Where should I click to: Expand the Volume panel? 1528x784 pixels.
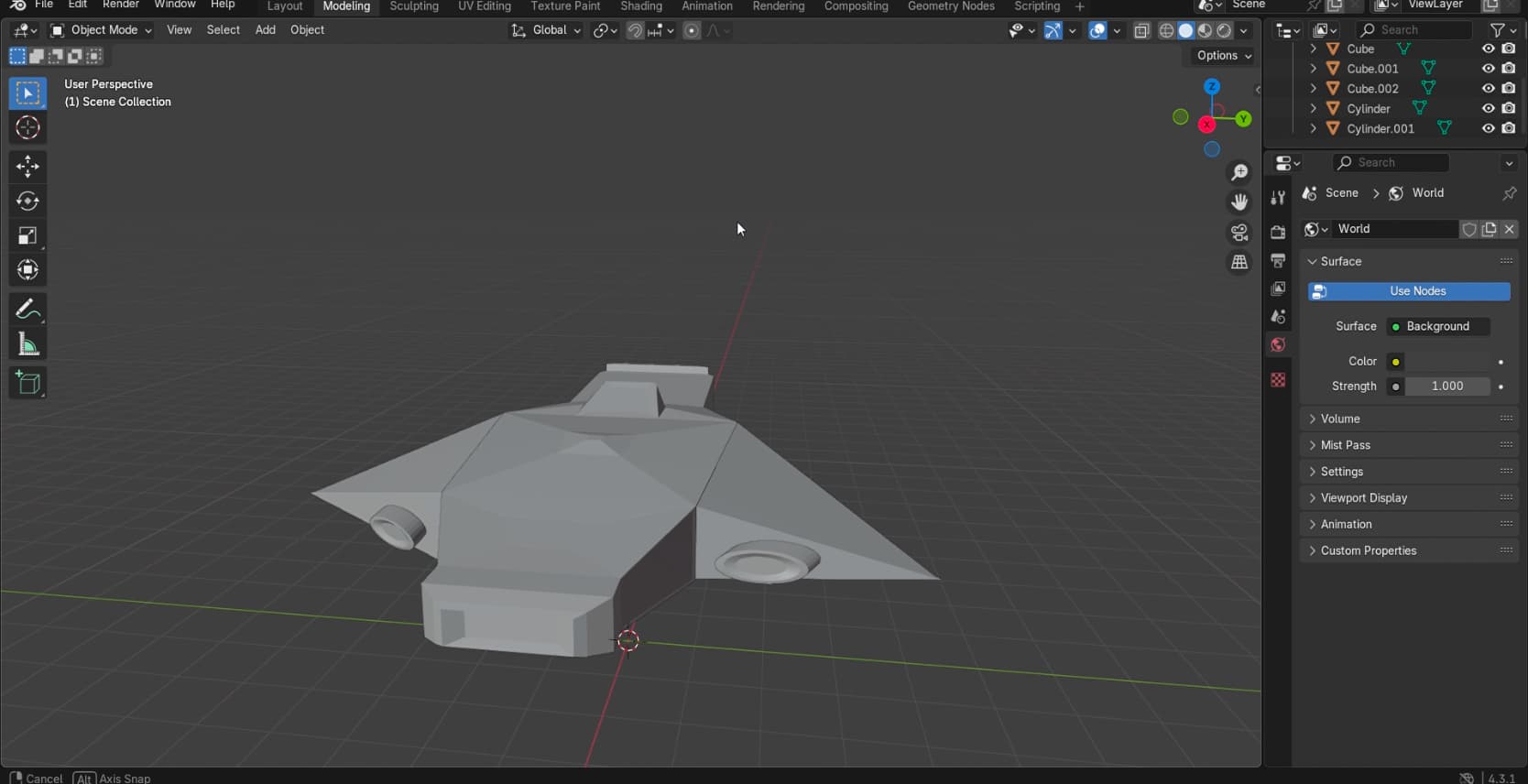1340,419
